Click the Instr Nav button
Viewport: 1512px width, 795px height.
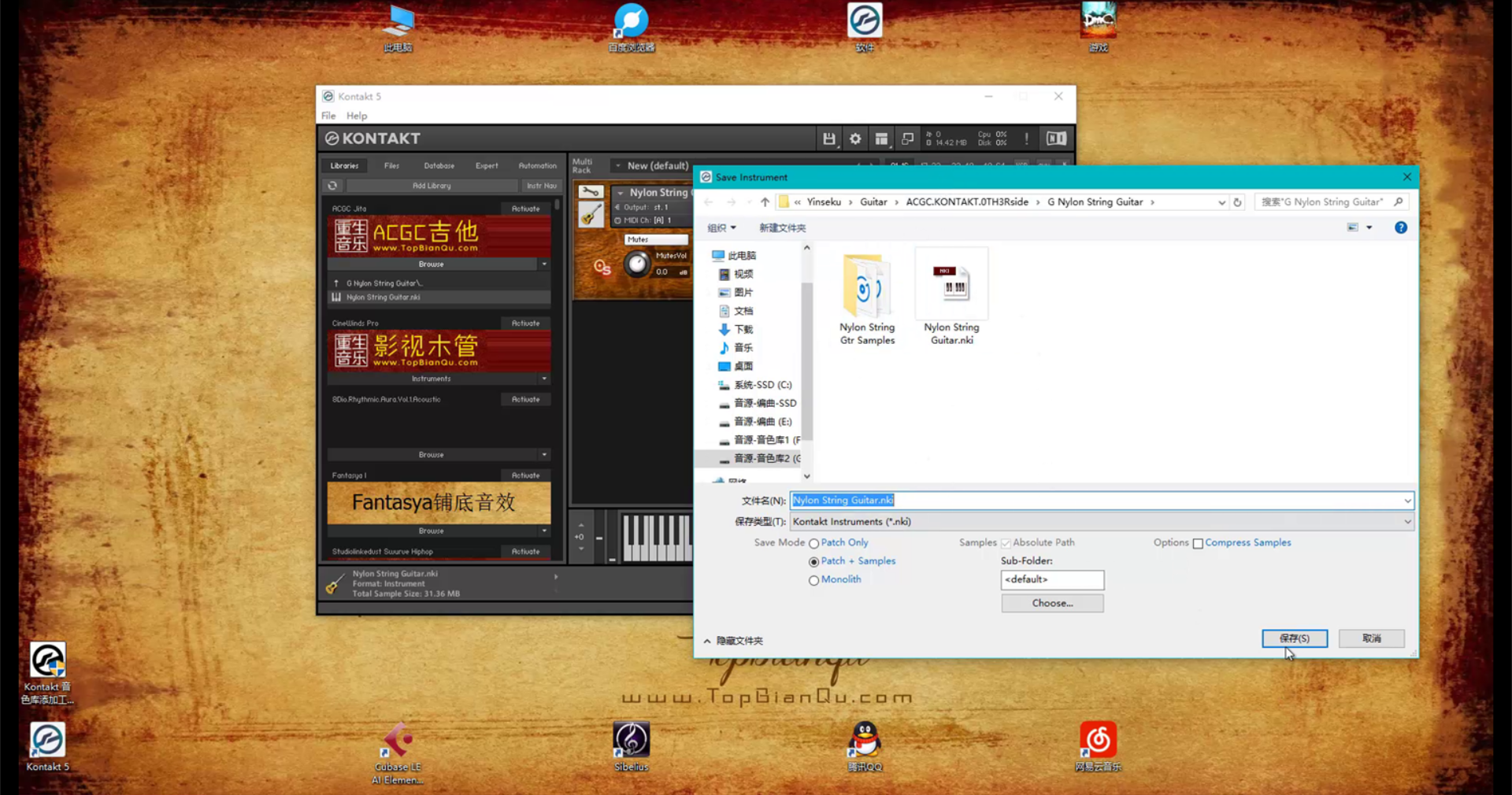(542, 186)
